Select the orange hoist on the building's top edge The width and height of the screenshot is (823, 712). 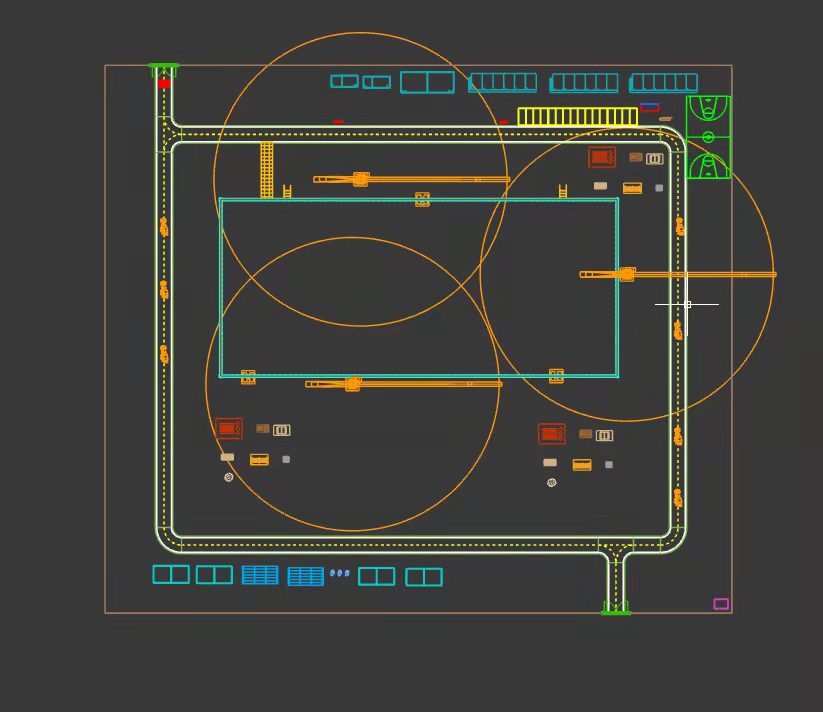click(423, 199)
